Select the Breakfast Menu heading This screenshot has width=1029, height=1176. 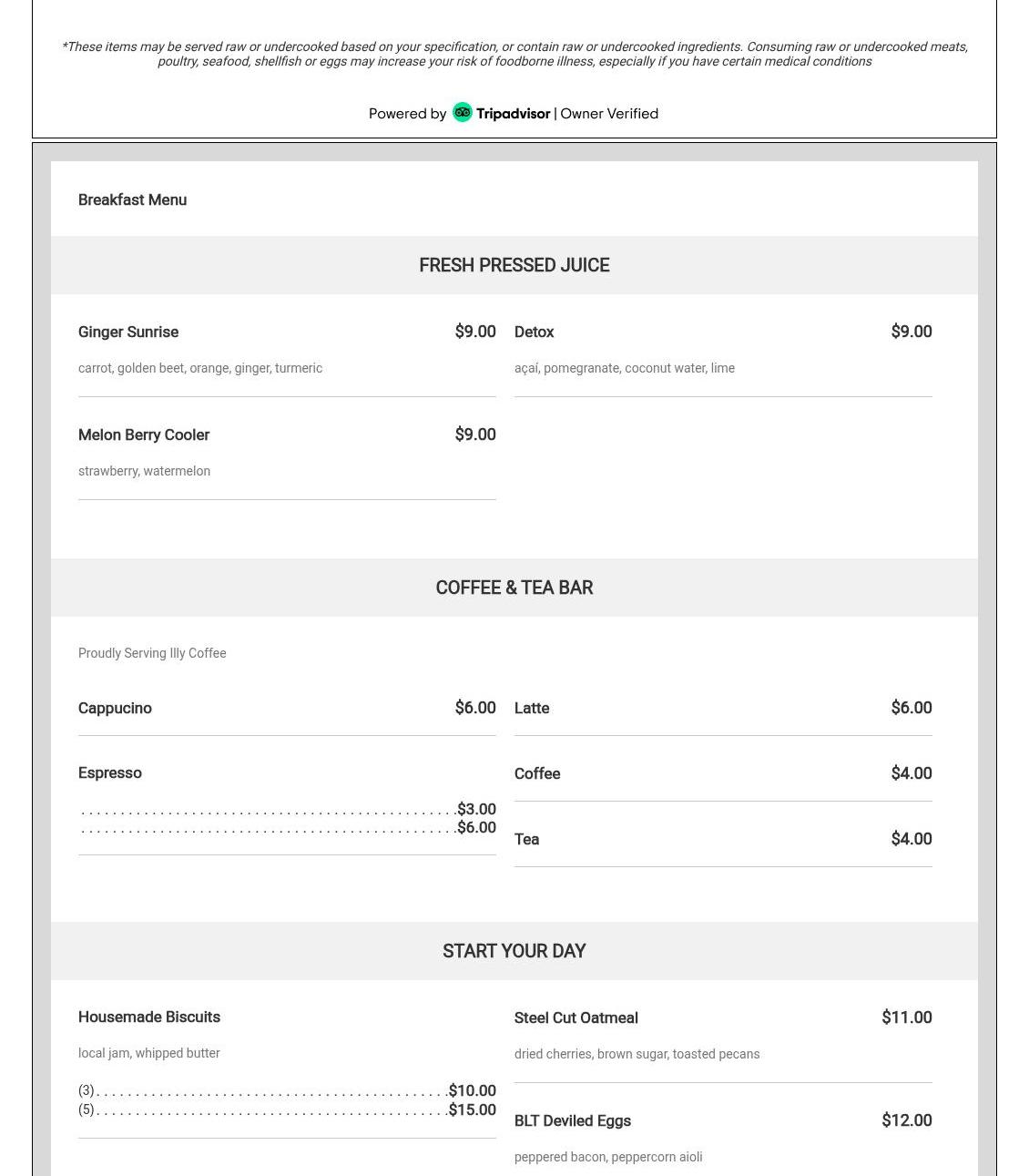tap(132, 199)
